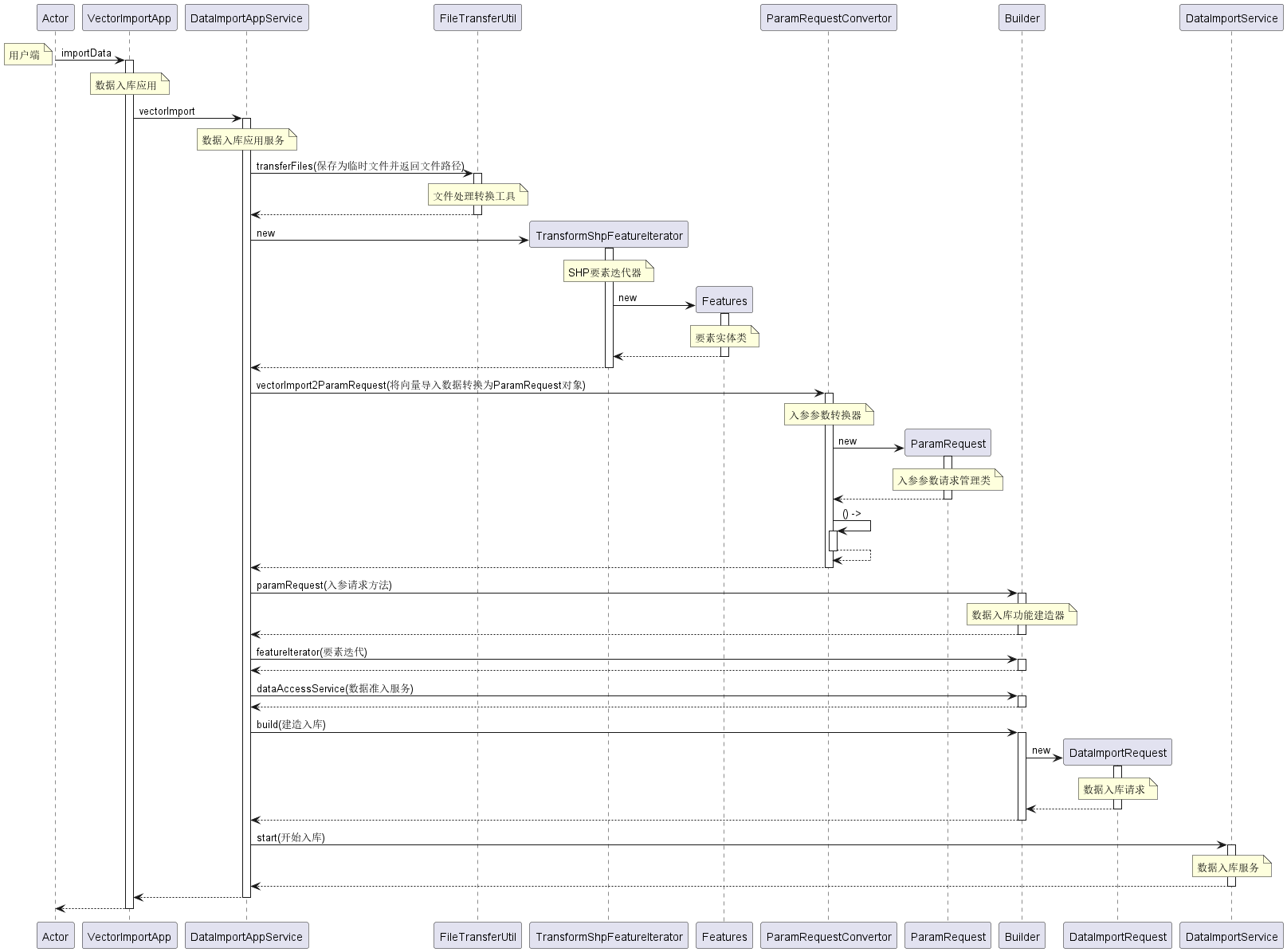The image size is (1287, 952).
Task: Click the TransformShpFeatureIterator box created by new
Action: coord(609,235)
